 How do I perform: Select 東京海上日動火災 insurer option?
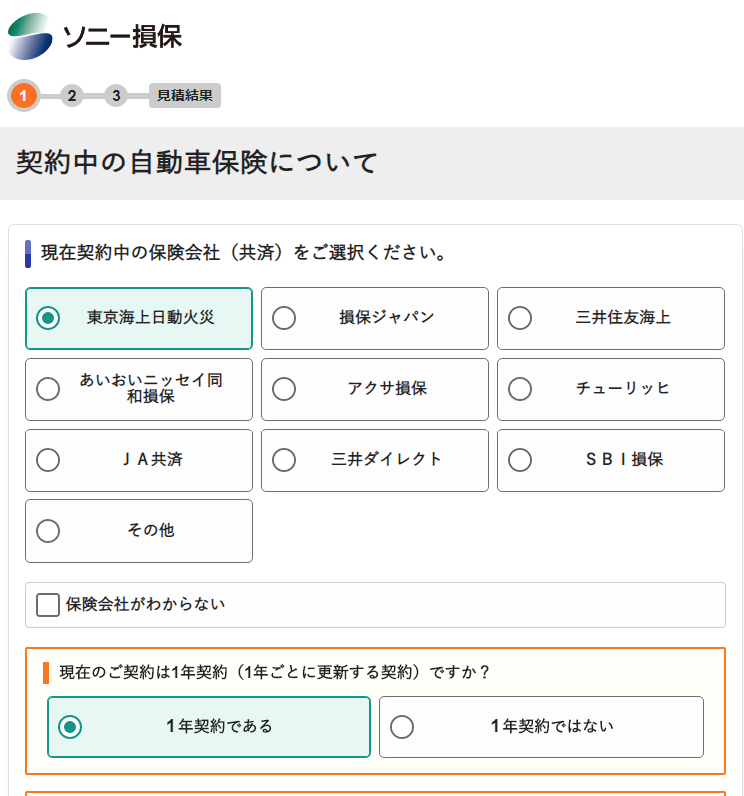pyautogui.click(x=139, y=318)
